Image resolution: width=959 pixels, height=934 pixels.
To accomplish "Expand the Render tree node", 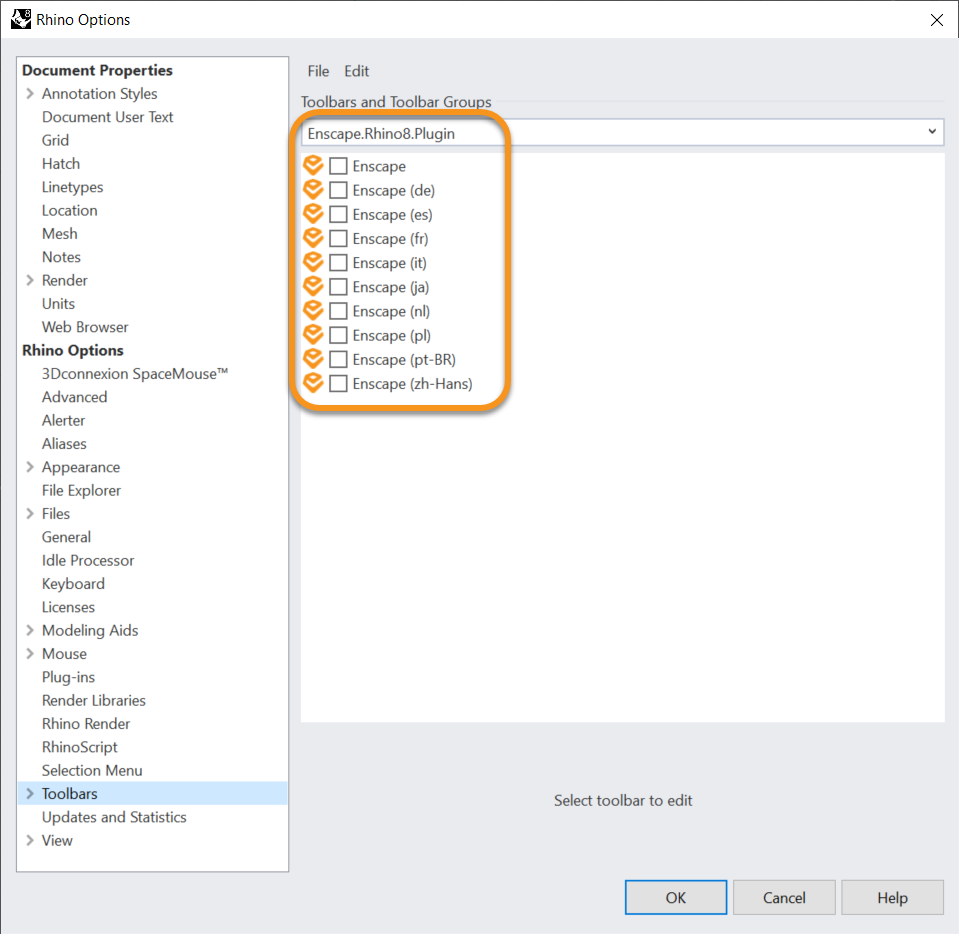I will coord(30,280).
